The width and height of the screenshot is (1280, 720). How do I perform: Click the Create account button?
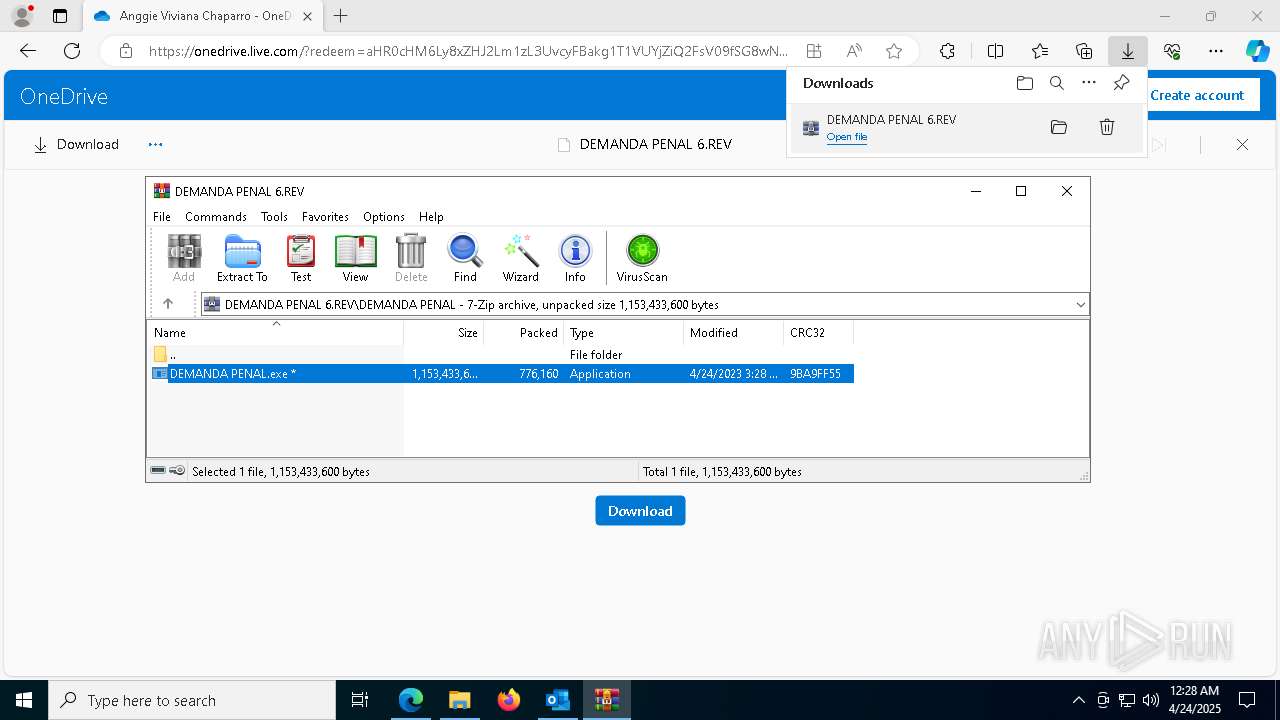[1197, 95]
